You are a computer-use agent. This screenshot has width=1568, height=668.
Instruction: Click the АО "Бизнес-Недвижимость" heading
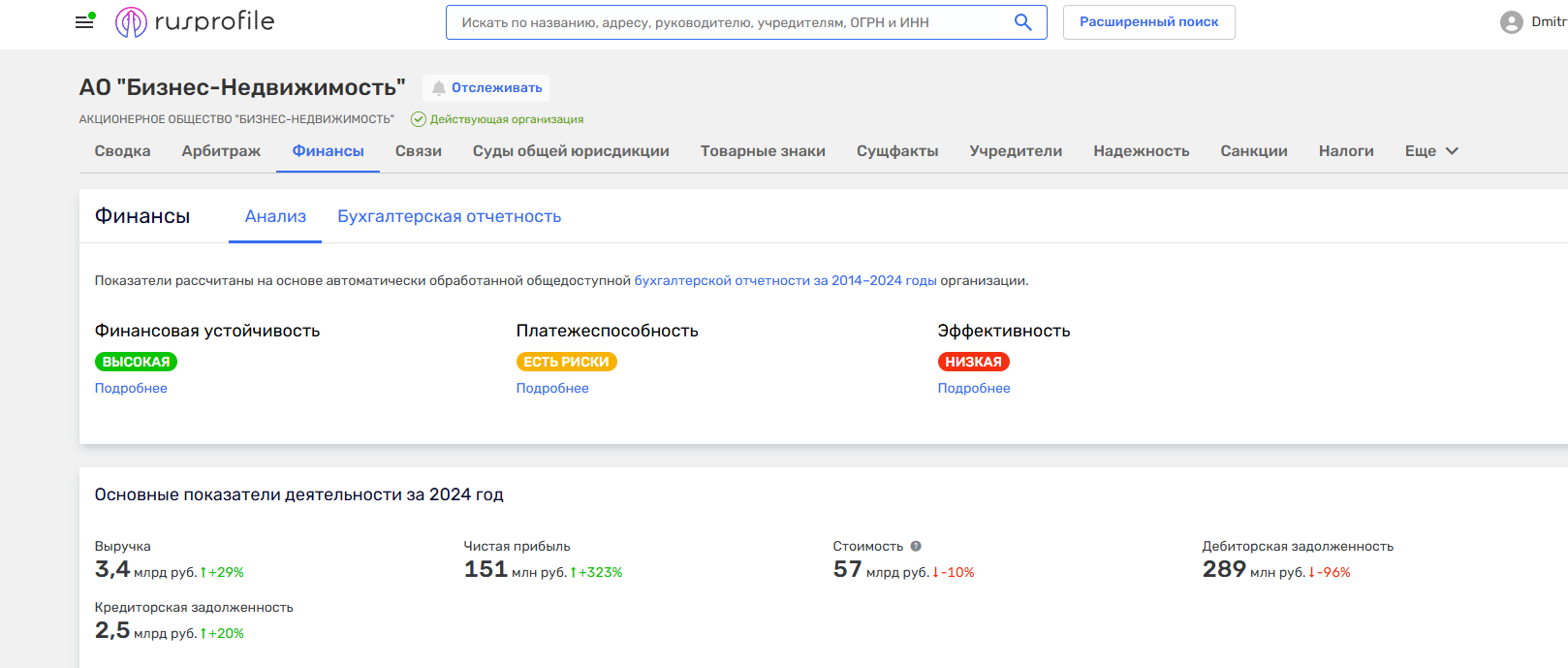242,87
